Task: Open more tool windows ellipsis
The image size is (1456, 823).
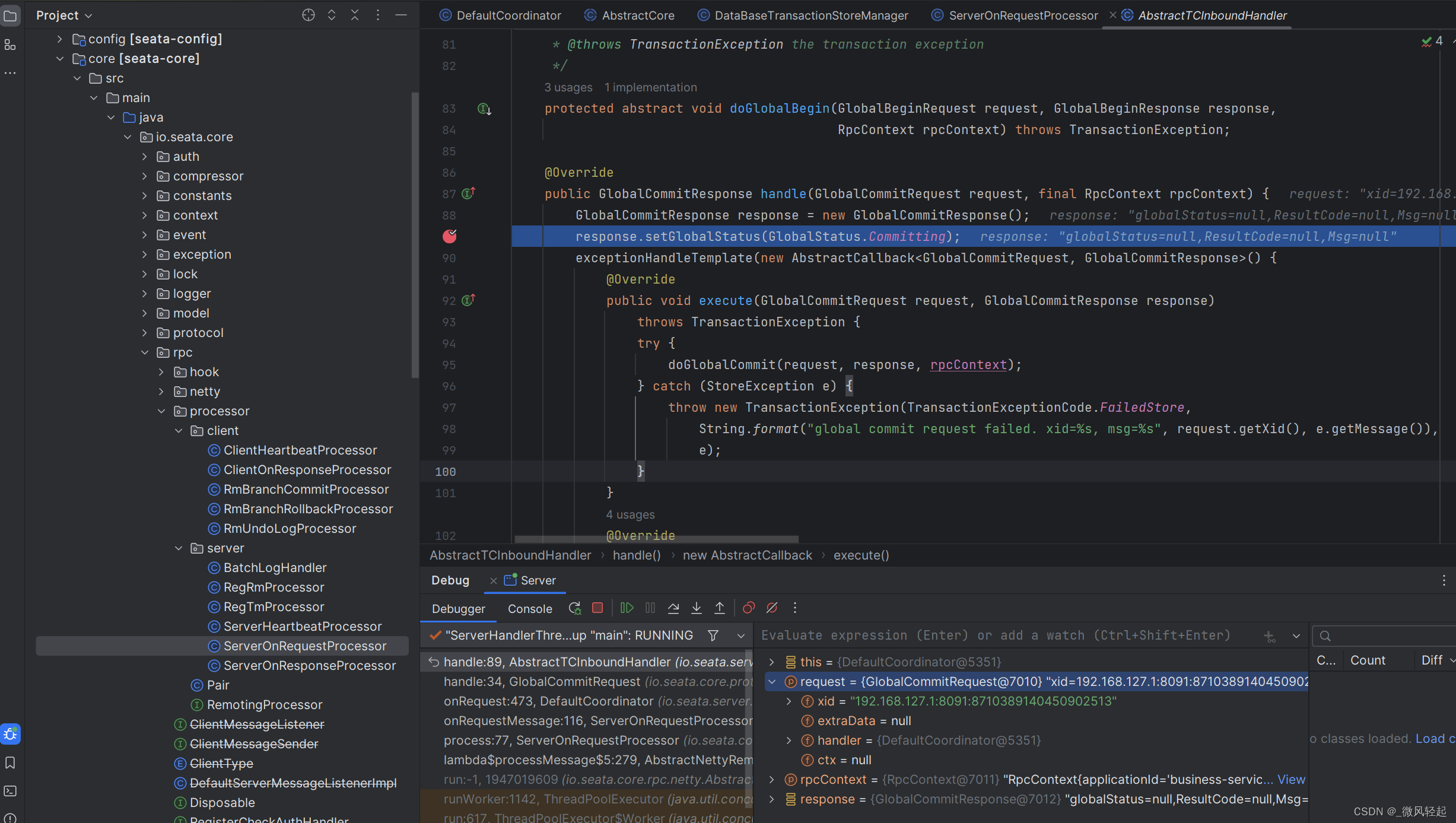Action: [11, 74]
